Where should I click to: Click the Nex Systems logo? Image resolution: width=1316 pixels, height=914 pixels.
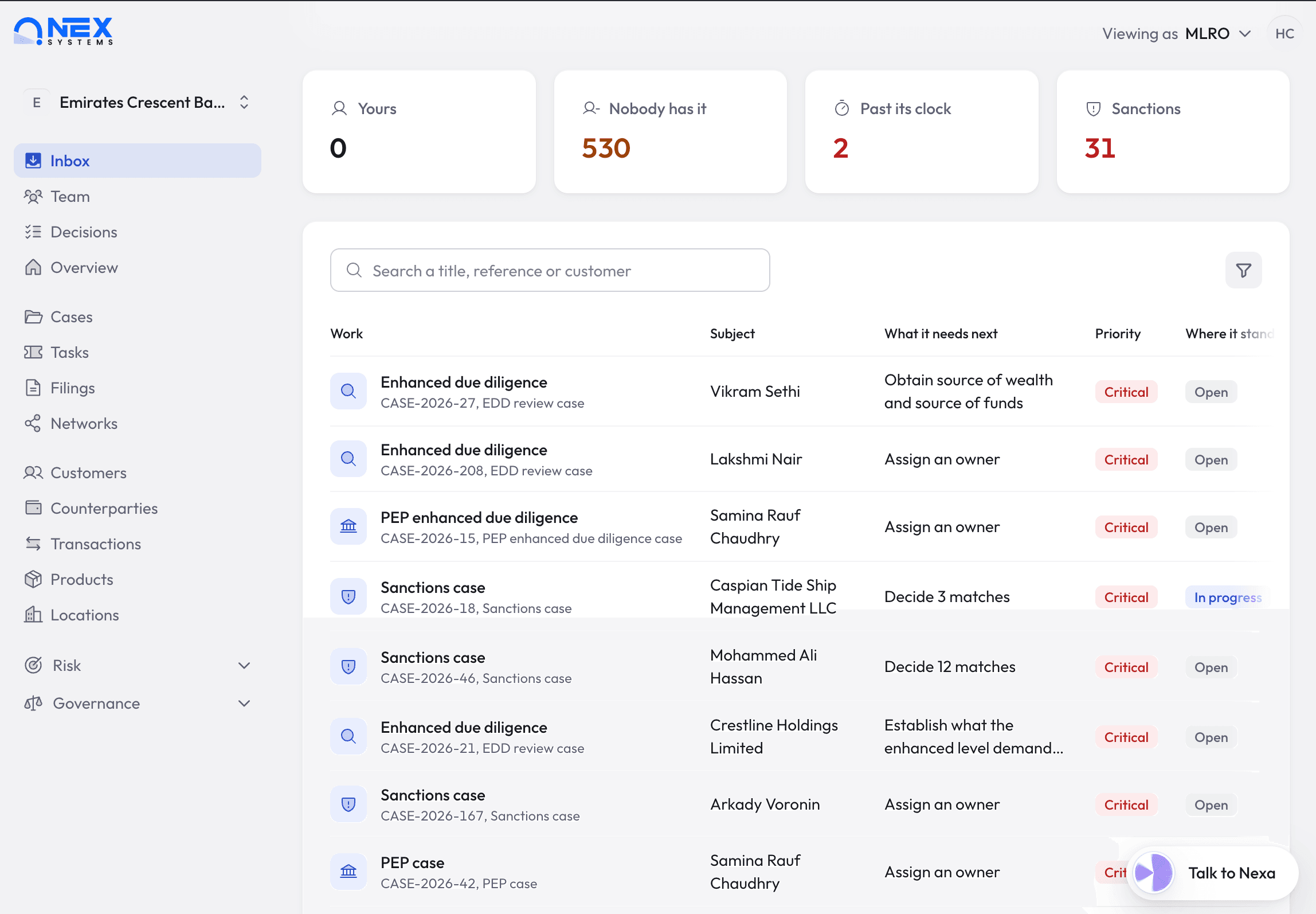tap(63, 31)
